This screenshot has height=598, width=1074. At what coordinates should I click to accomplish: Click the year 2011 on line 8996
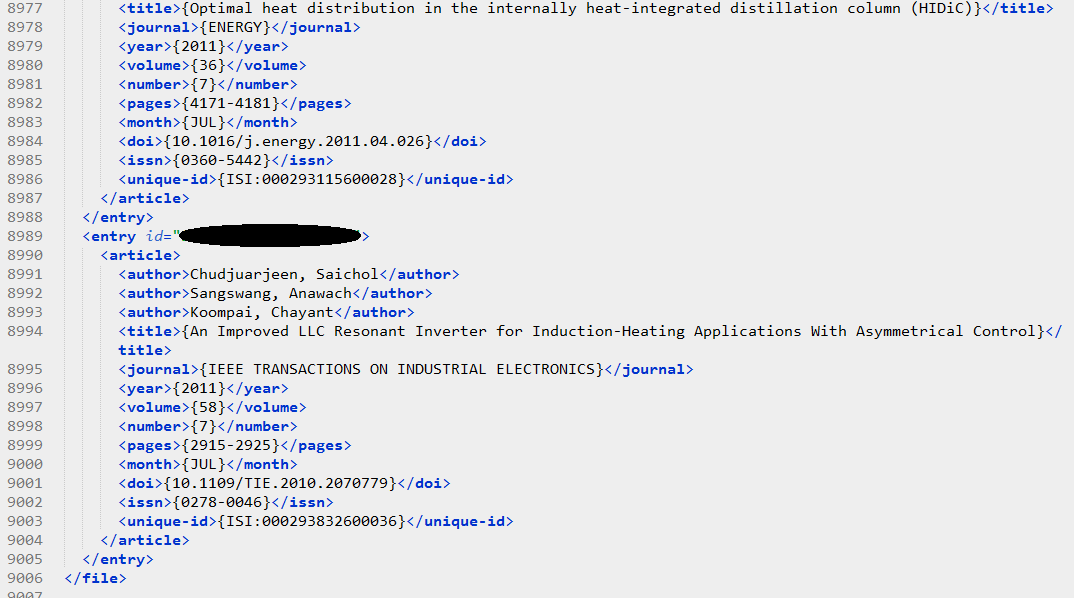pyautogui.click(x=199, y=388)
